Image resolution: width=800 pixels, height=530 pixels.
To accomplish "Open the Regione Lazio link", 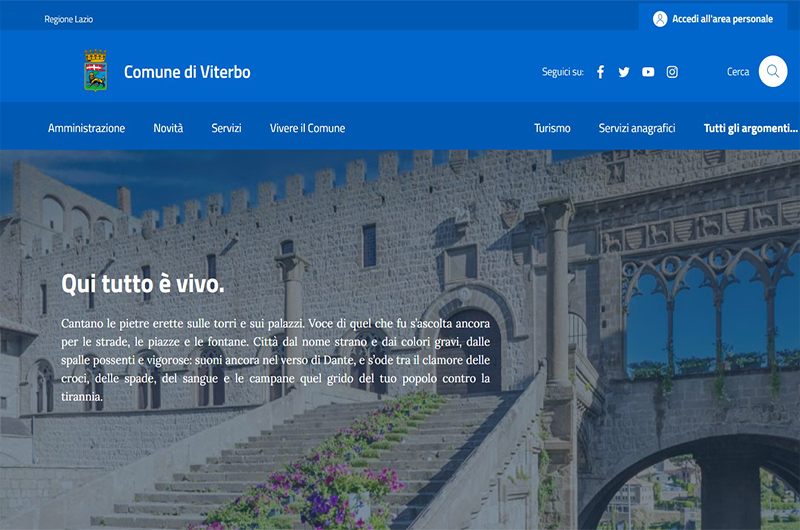I will click(x=69, y=19).
